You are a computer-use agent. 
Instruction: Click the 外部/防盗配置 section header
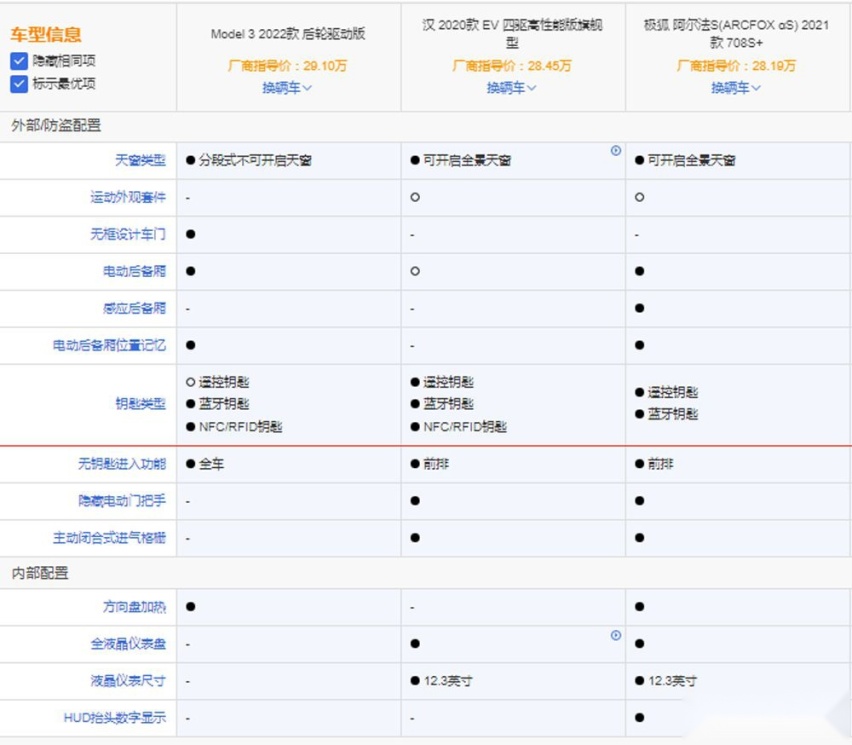(x=56, y=126)
